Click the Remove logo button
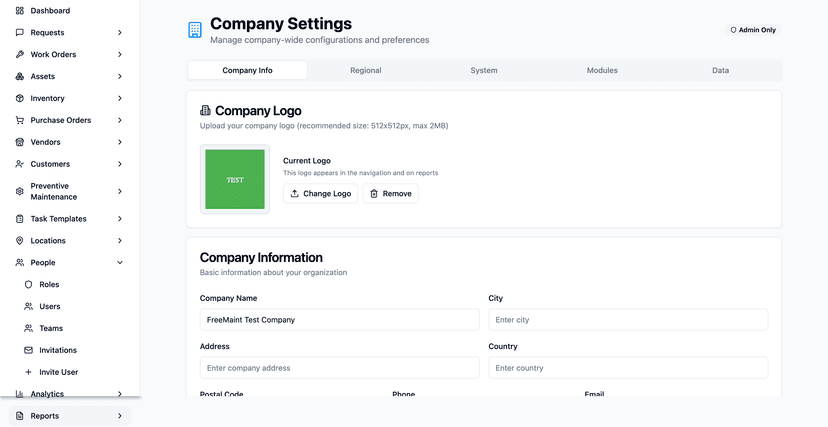The height and width of the screenshot is (427, 828). tap(391, 194)
